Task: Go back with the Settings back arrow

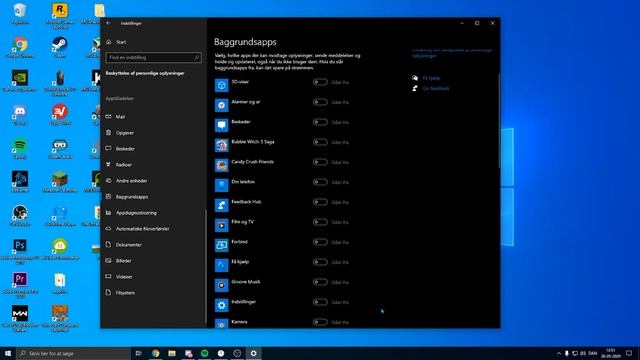Action: (108, 23)
